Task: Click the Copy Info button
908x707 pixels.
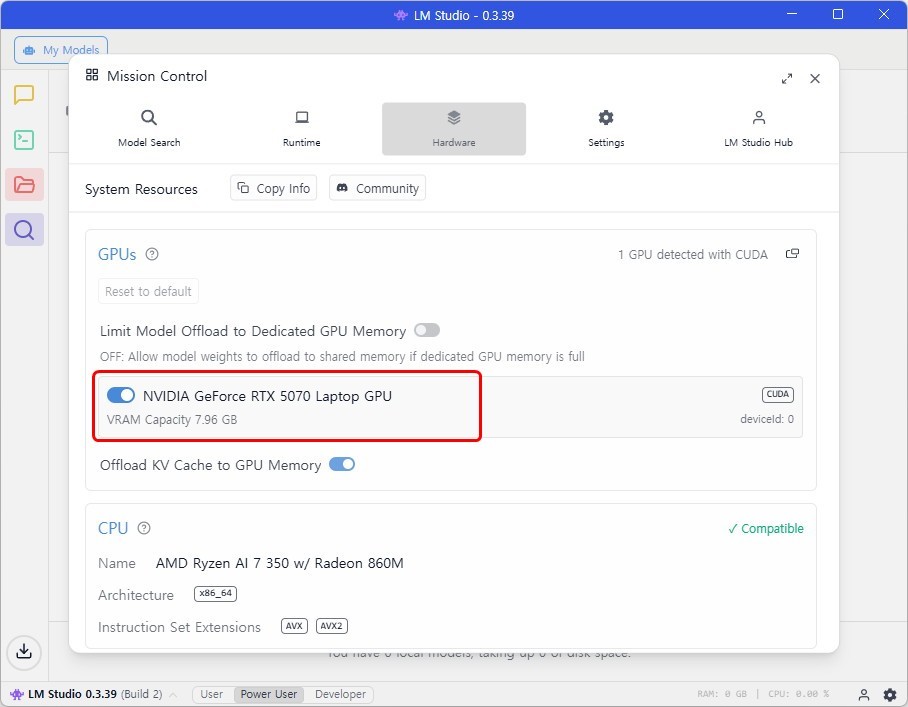Action: coord(273,188)
